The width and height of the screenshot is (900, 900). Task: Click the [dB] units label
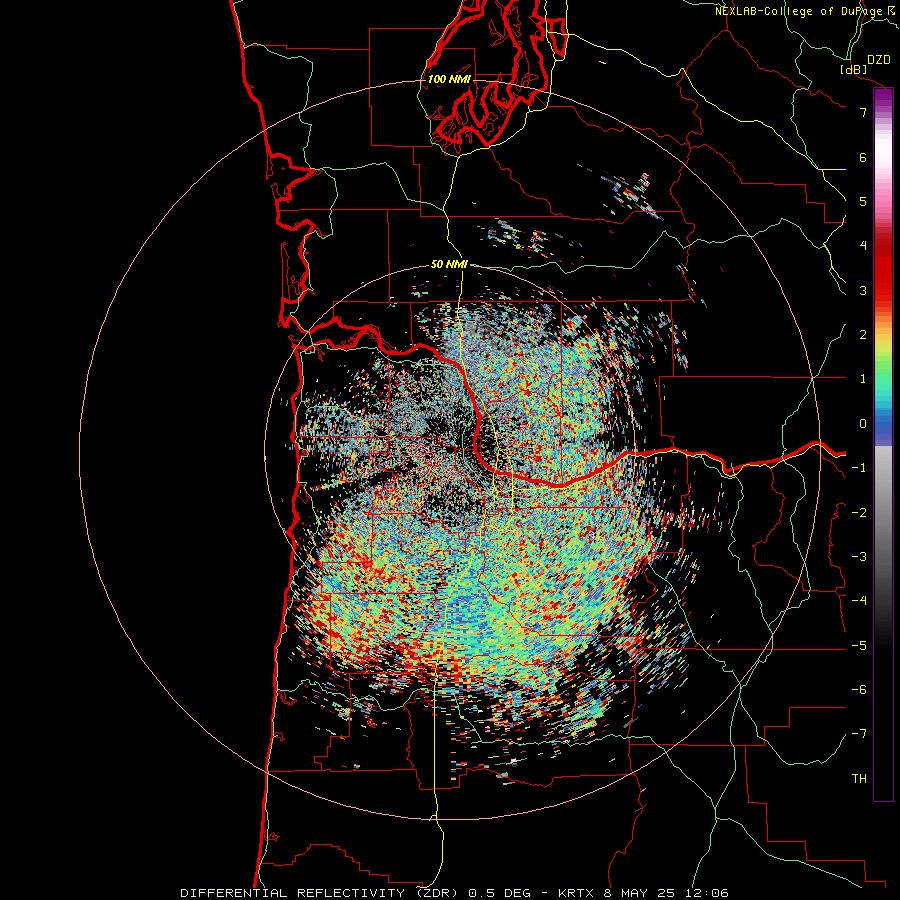click(854, 69)
